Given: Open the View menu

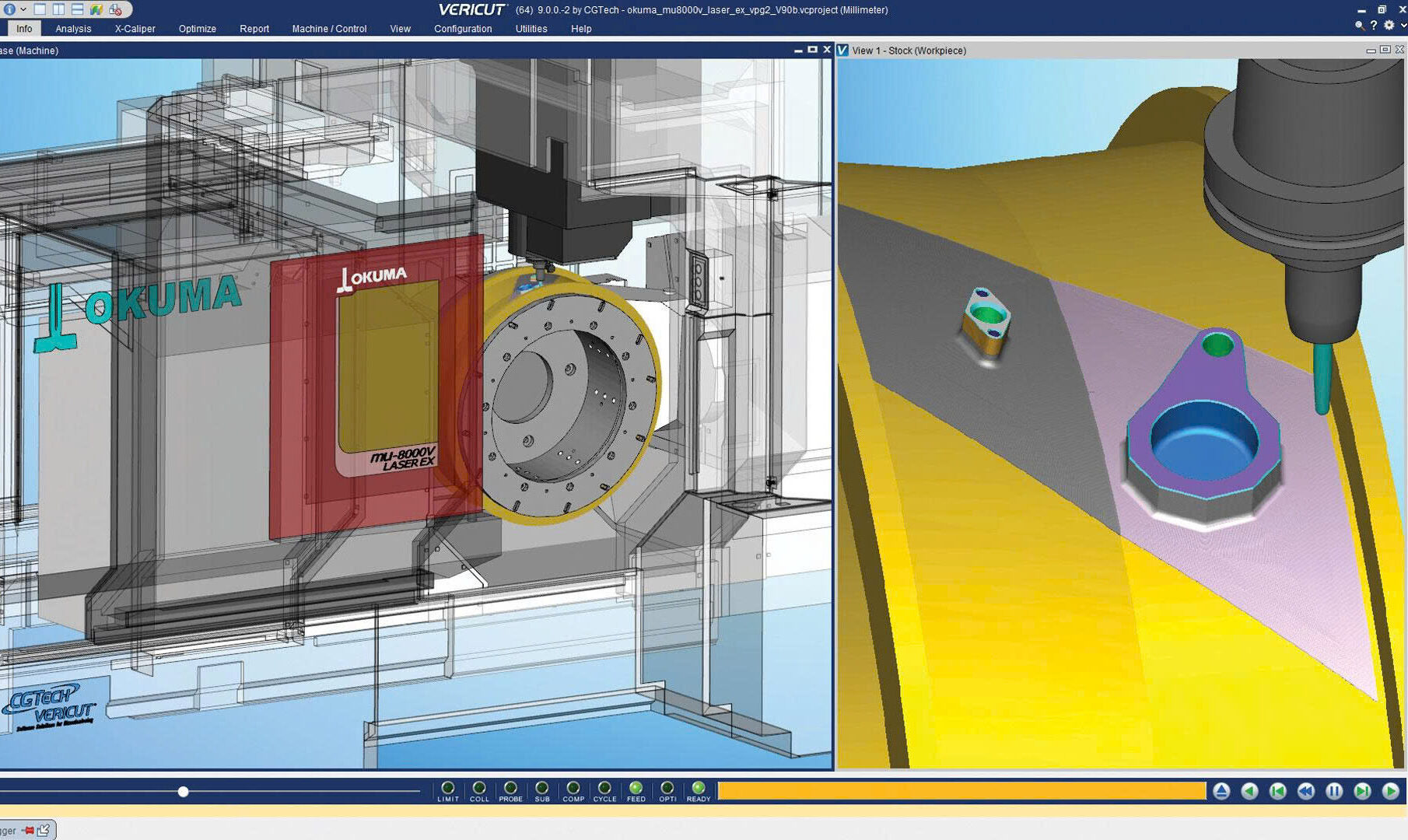Looking at the screenshot, I should 400,29.
